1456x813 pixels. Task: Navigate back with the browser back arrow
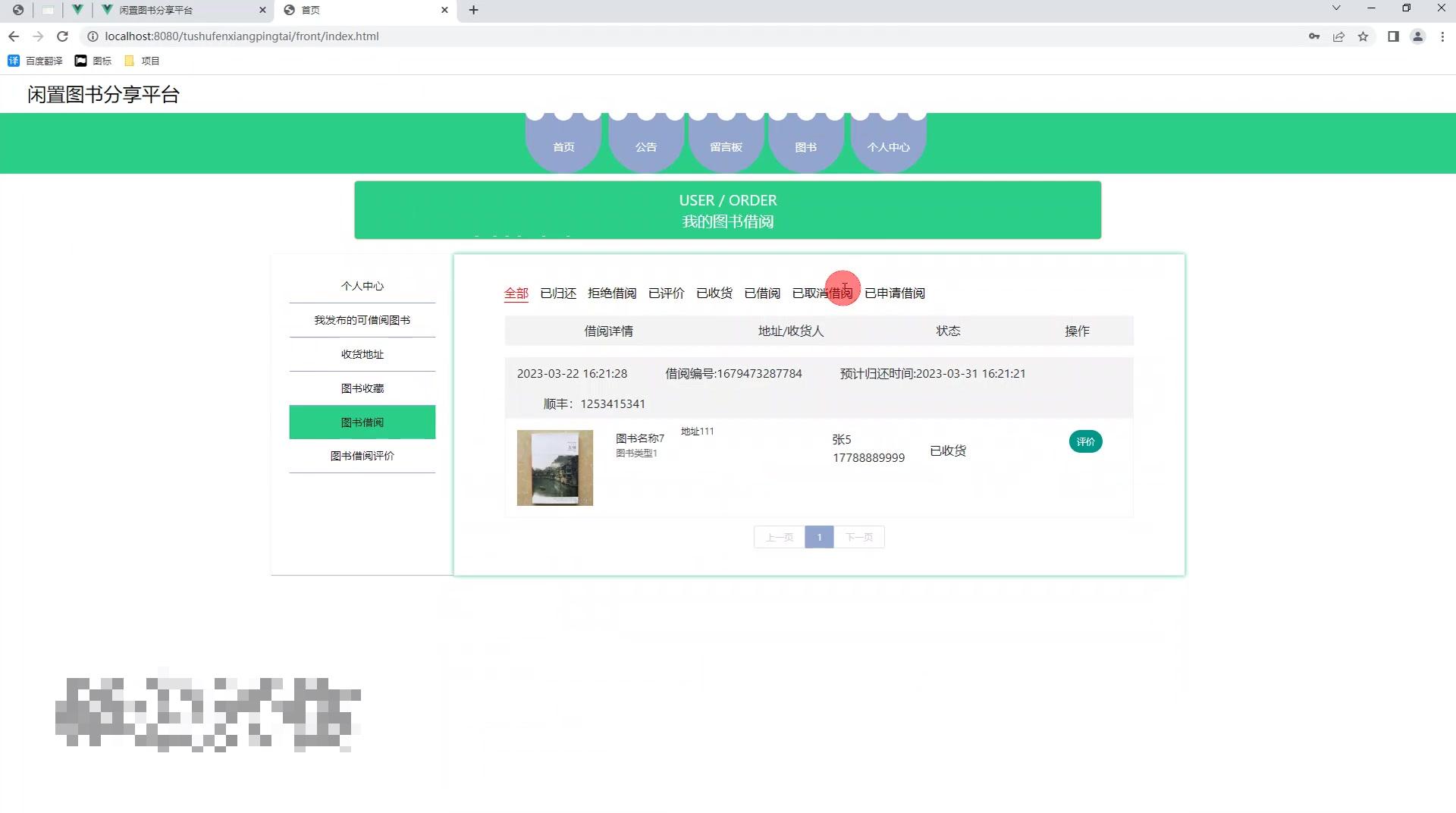[14, 36]
